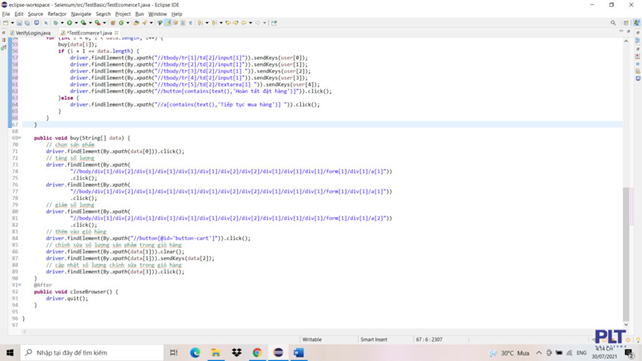Toggle the Java editor breadcrumb
Screen dimensions: 642x361
(x=160, y=23)
